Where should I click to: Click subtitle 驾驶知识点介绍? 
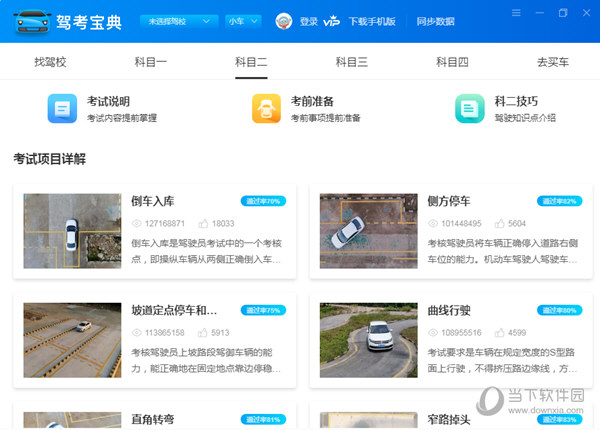[x=525, y=118]
